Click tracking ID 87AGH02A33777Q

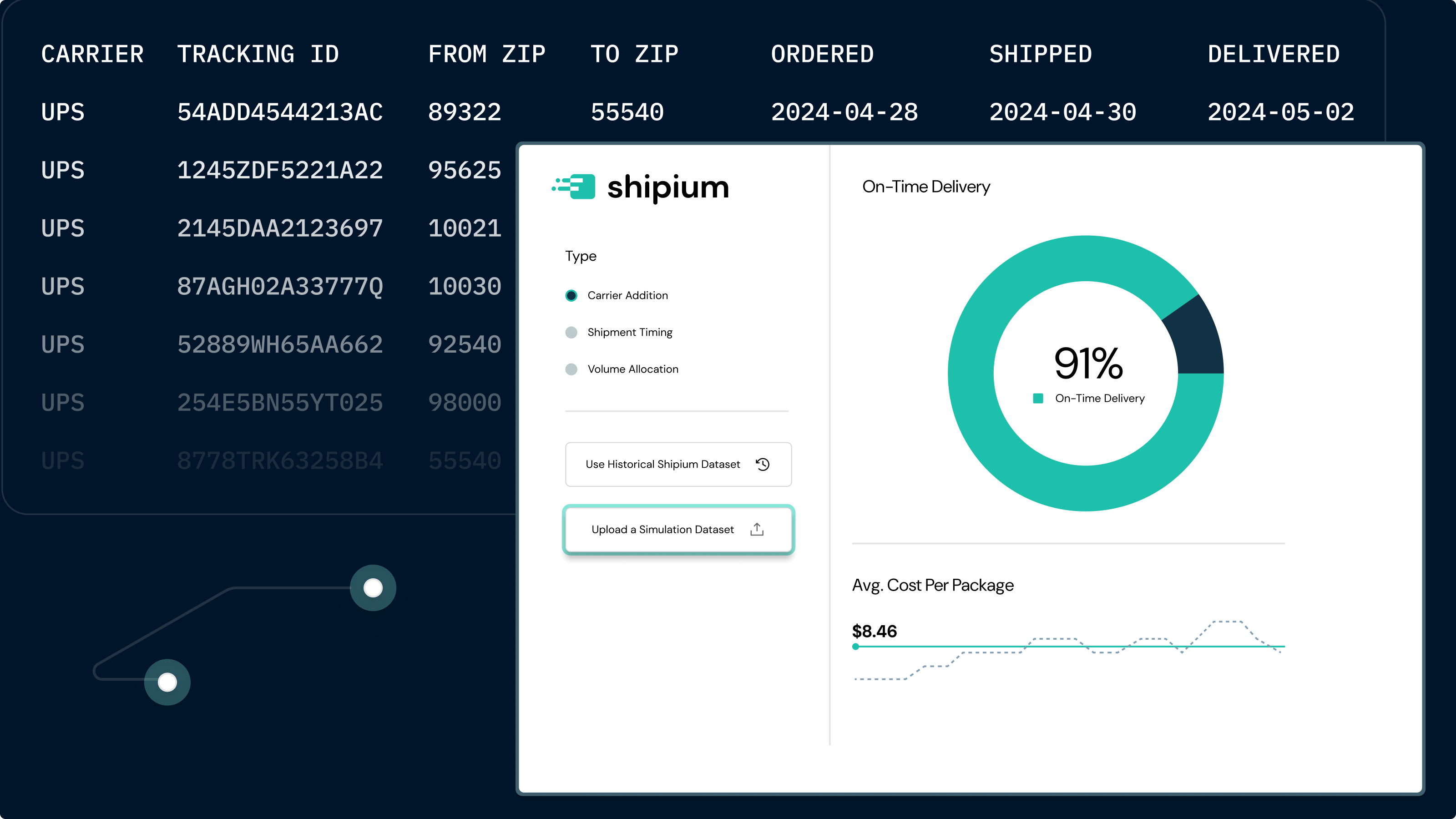[280, 287]
